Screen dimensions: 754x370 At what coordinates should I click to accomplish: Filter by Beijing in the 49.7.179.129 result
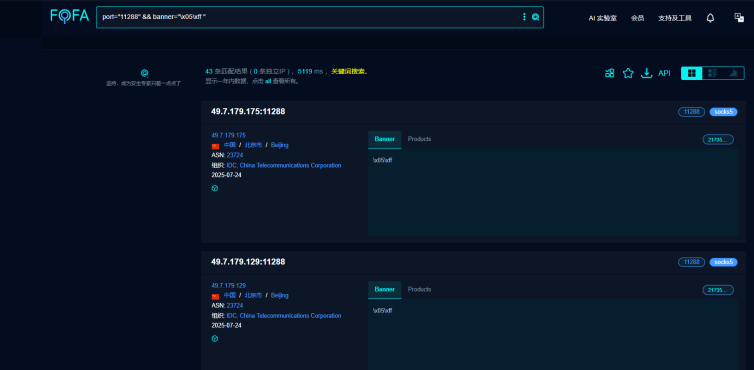coord(279,295)
